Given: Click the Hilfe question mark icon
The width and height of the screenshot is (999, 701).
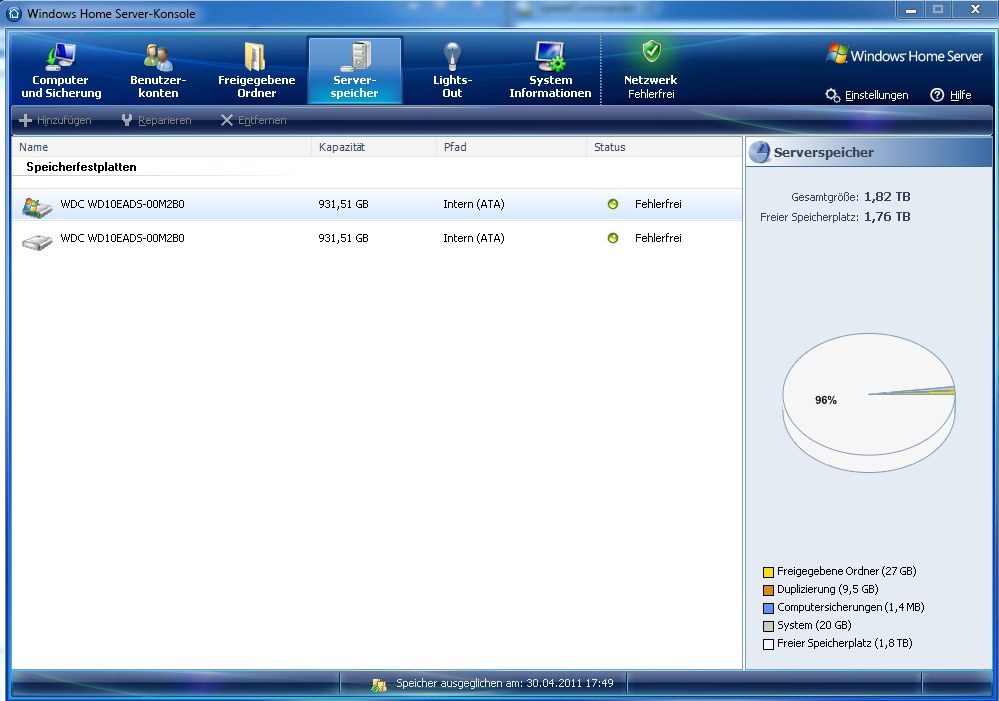Looking at the screenshot, I should [x=937, y=95].
